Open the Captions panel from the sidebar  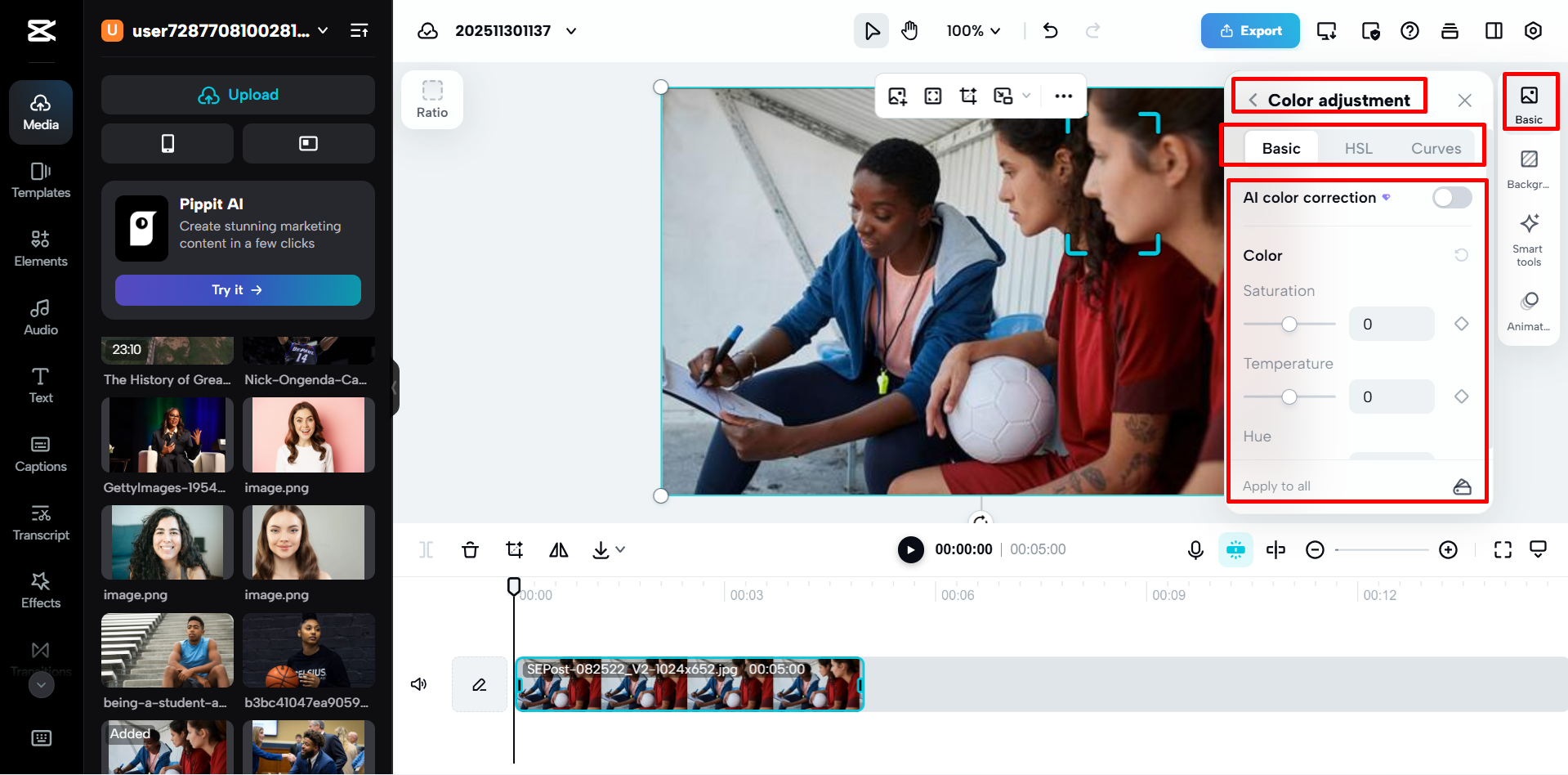[x=40, y=454]
